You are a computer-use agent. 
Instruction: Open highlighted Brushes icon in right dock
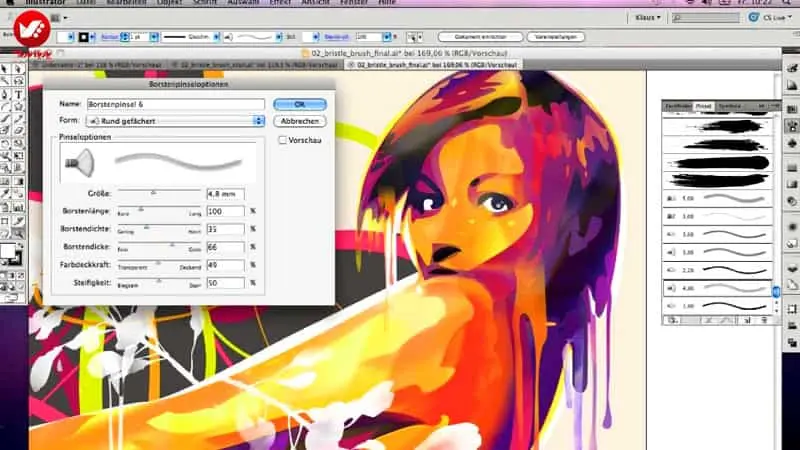[x=792, y=126]
